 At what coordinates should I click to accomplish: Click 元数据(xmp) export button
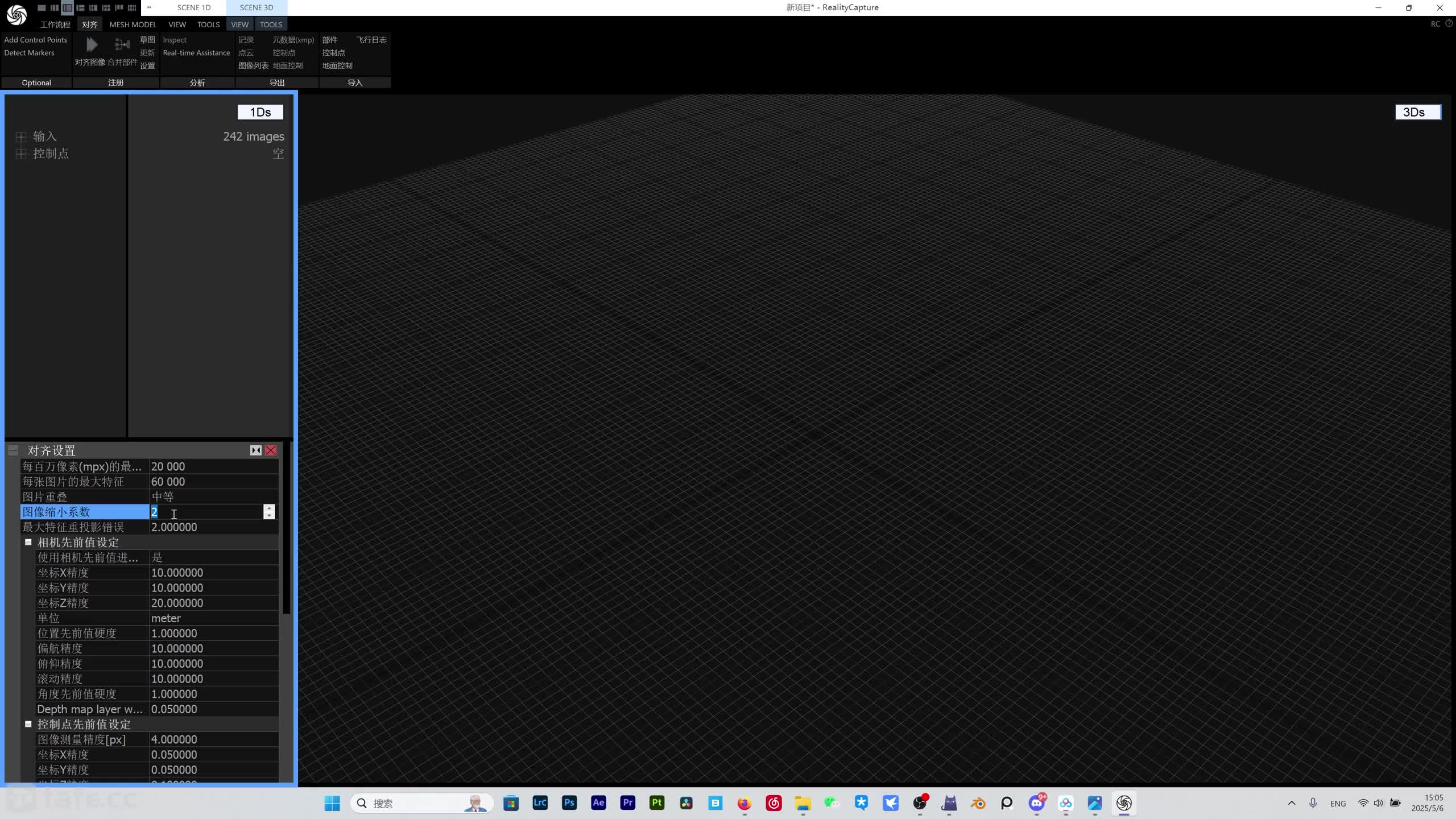click(x=293, y=40)
